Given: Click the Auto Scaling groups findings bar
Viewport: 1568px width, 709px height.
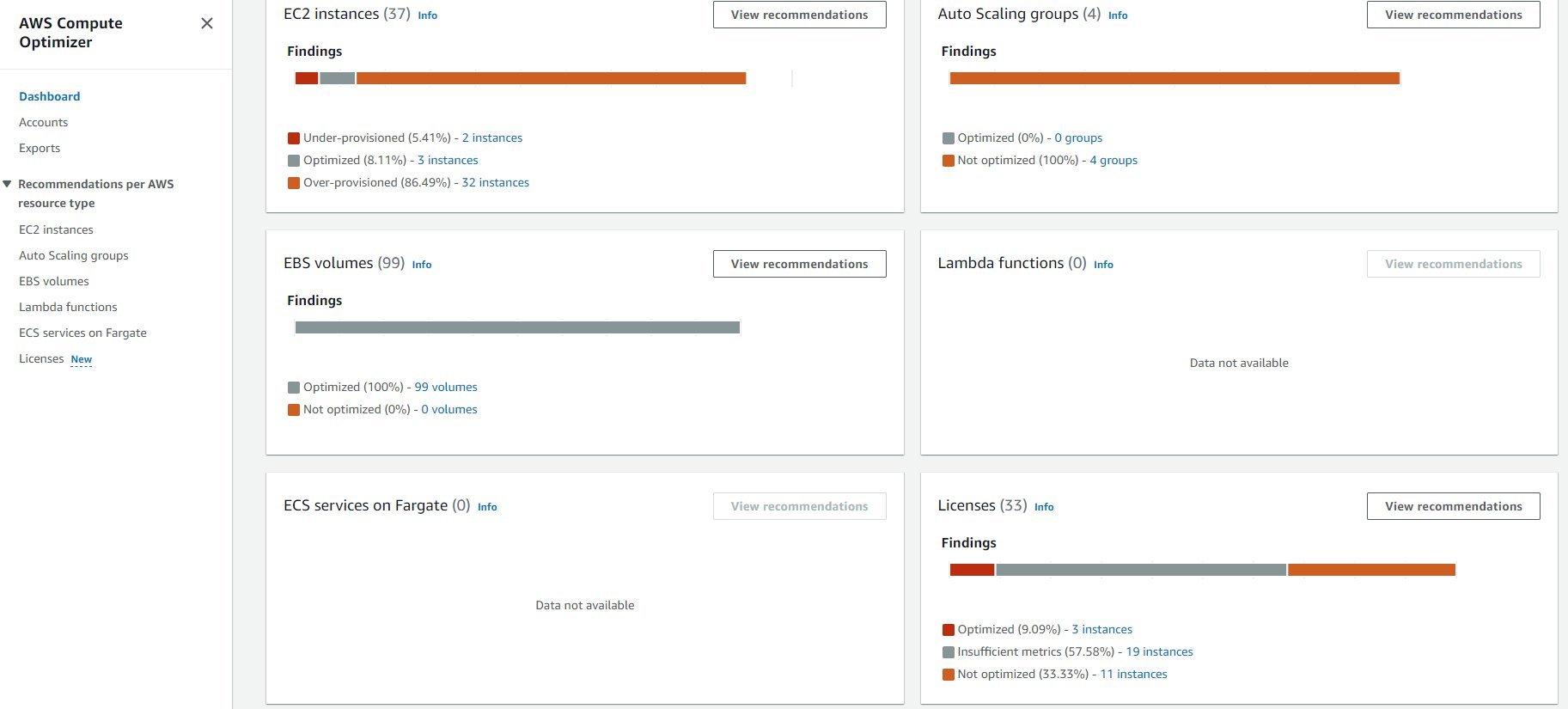Looking at the screenshot, I should [1174, 78].
